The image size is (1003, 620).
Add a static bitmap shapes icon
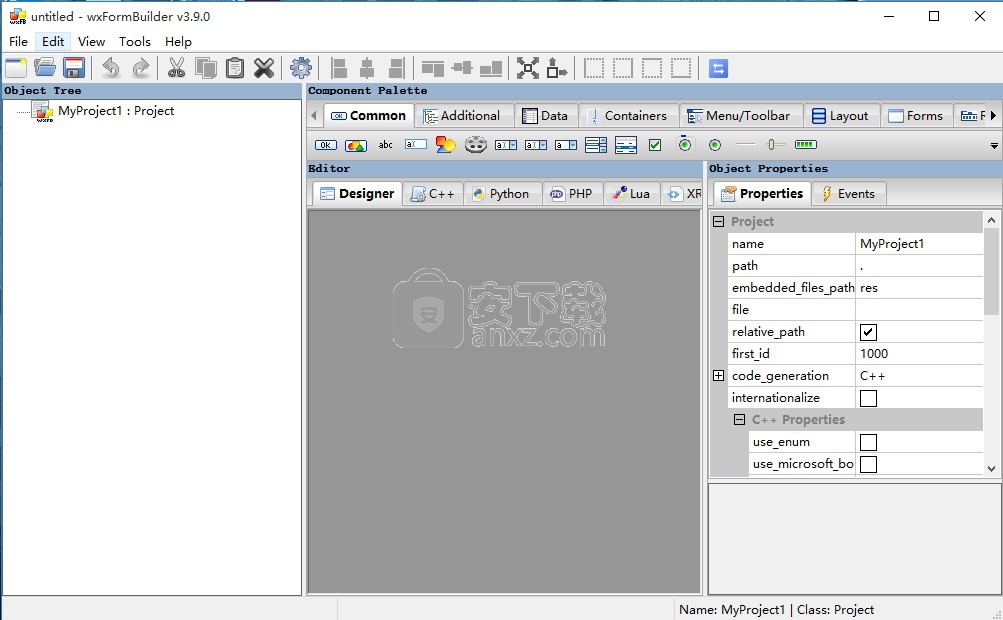445,145
